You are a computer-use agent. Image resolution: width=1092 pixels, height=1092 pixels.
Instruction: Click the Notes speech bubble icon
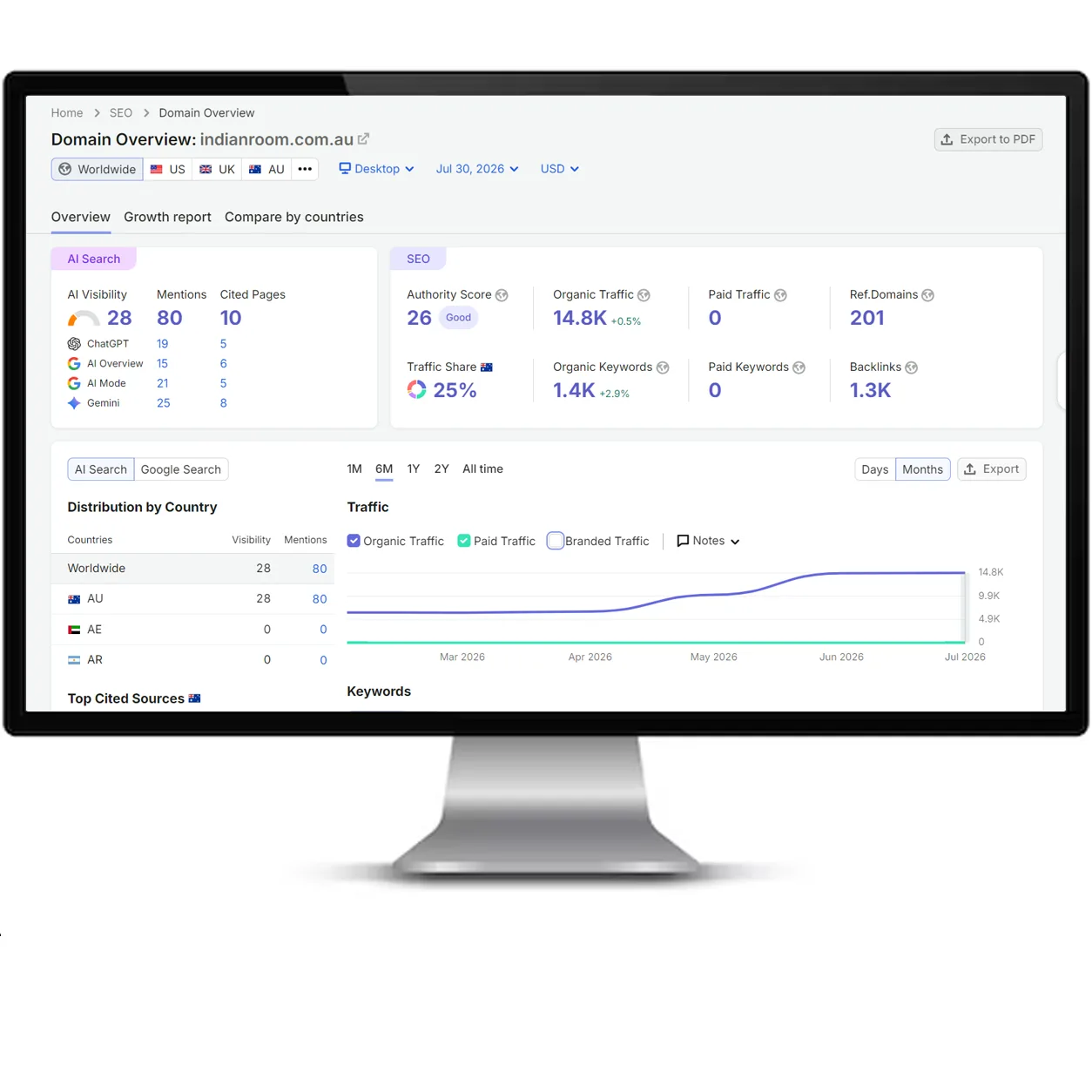click(683, 541)
